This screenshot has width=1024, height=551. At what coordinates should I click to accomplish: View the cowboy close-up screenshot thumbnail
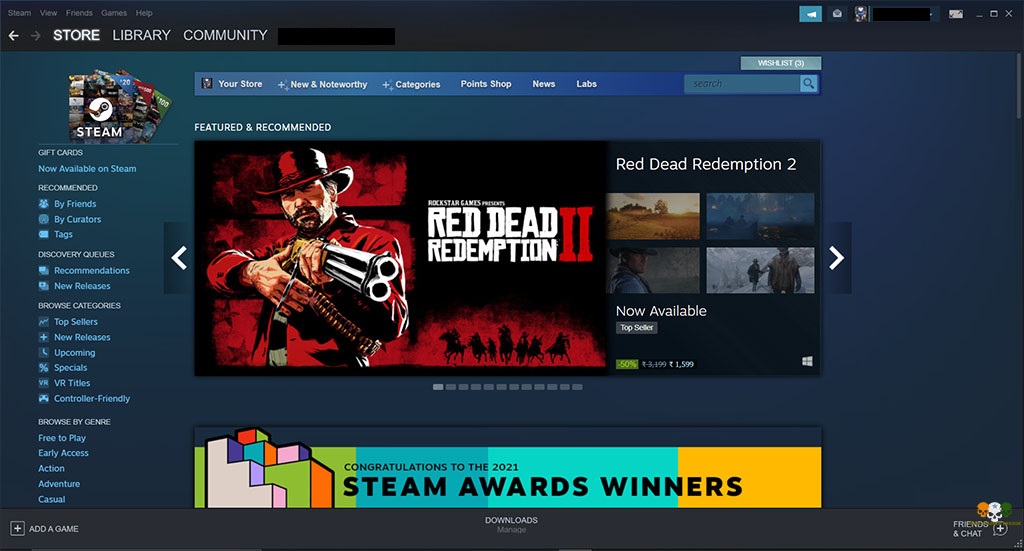coord(652,270)
